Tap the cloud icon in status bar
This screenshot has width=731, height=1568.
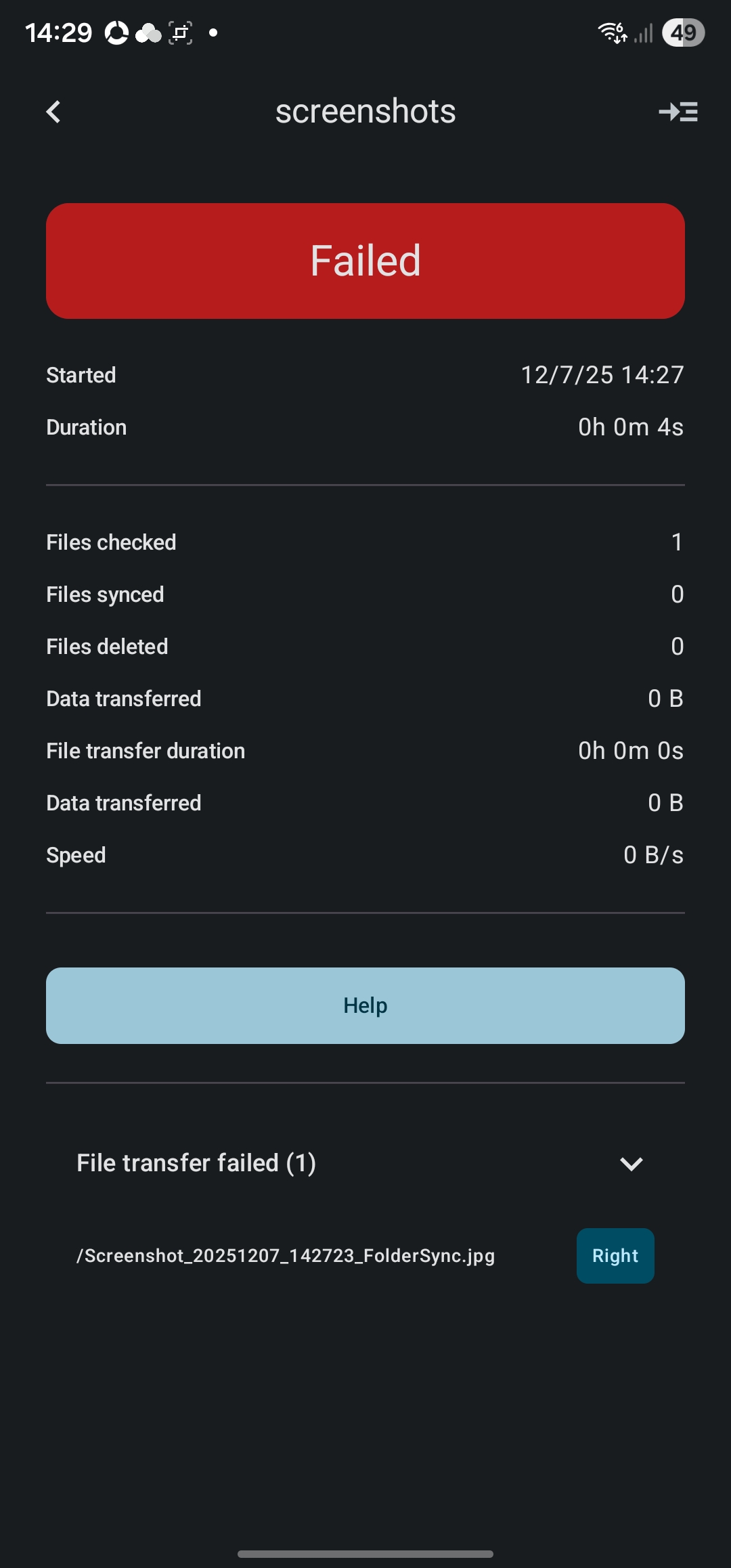149,32
